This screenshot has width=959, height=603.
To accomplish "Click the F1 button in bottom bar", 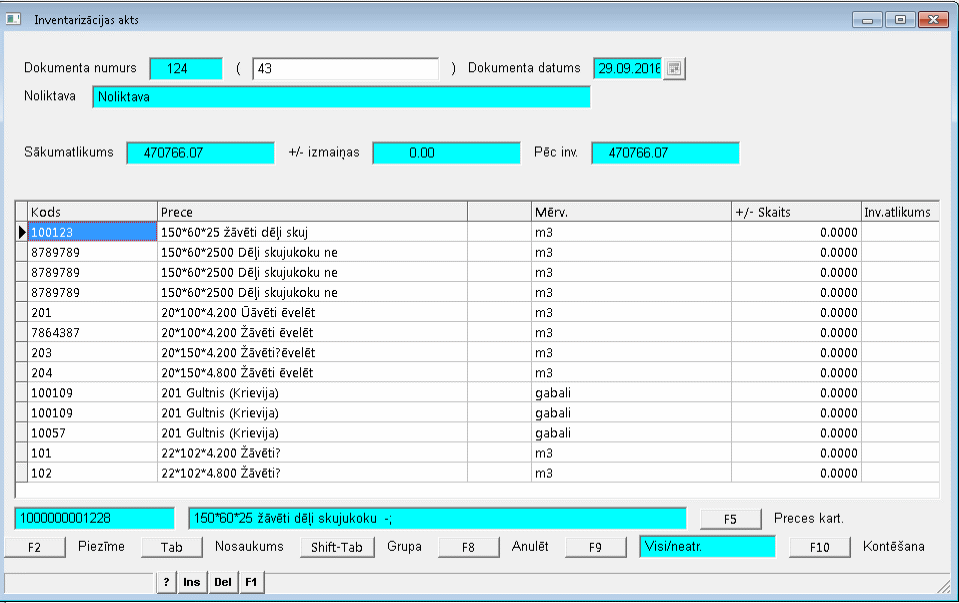I will [251, 582].
